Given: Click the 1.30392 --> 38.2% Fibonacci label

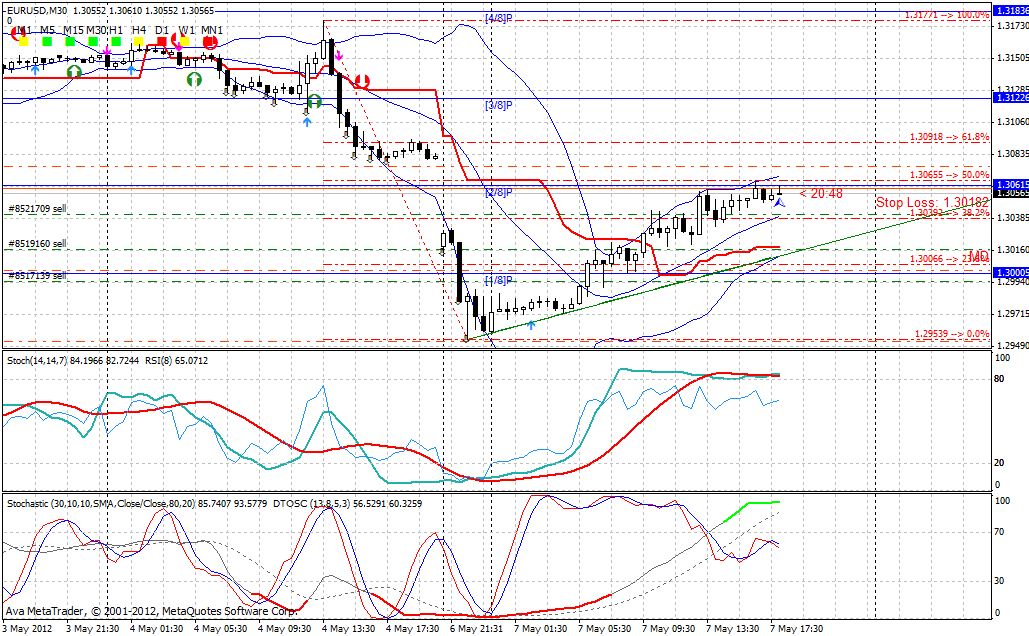Looking at the screenshot, I should 949,213.
